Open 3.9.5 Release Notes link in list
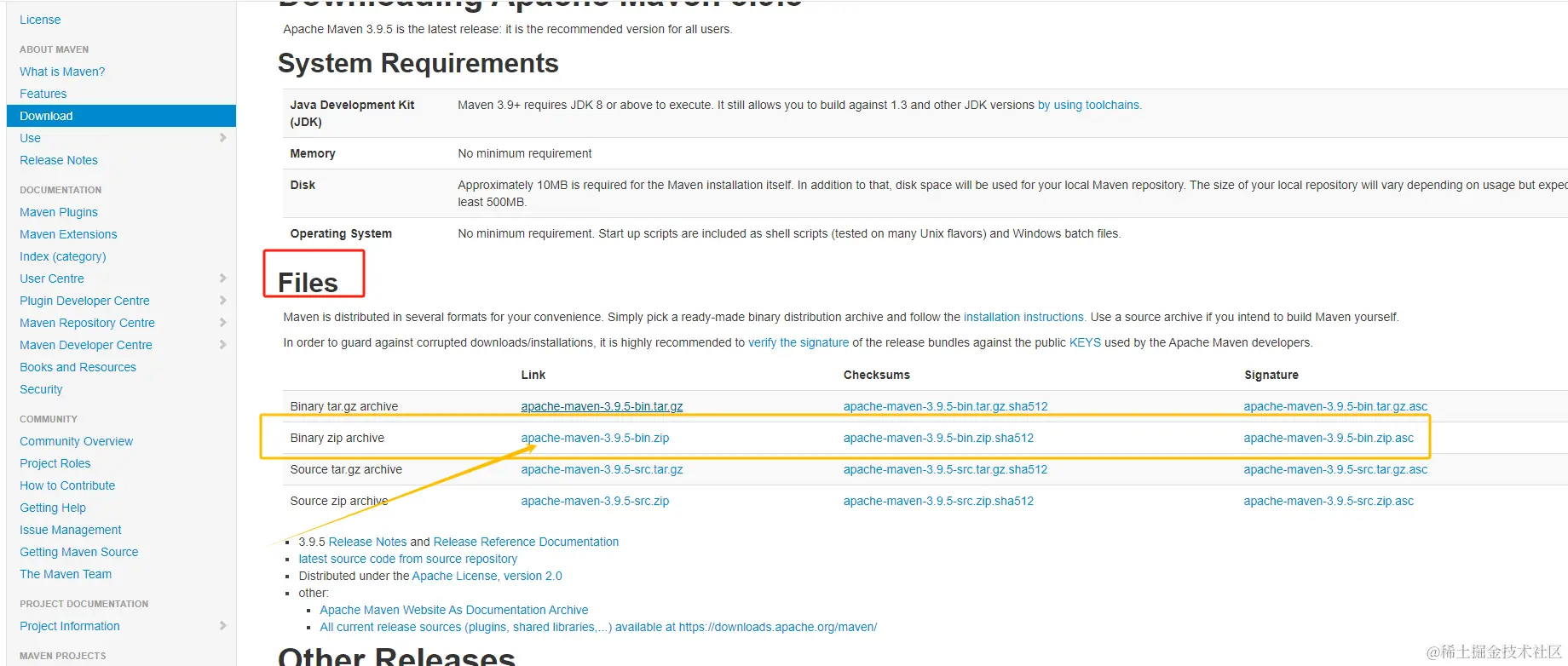 367,542
